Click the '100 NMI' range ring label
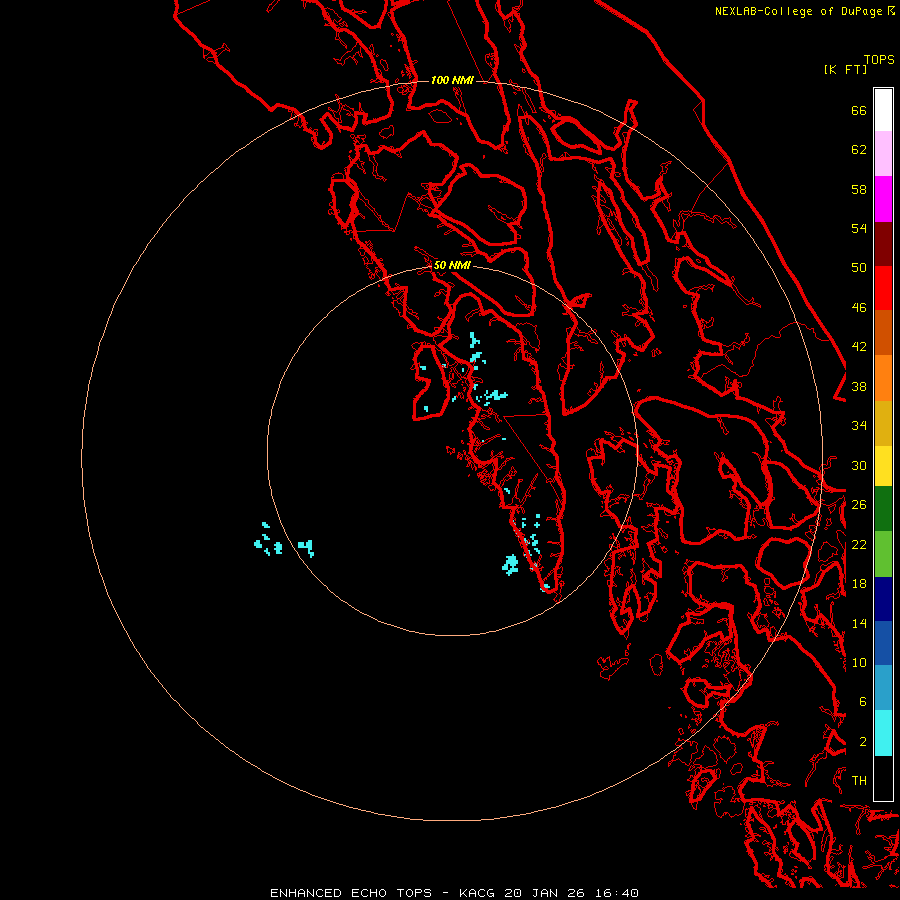Viewport: 900px width, 900px height. pyautogui.click(x=452, y=80)
